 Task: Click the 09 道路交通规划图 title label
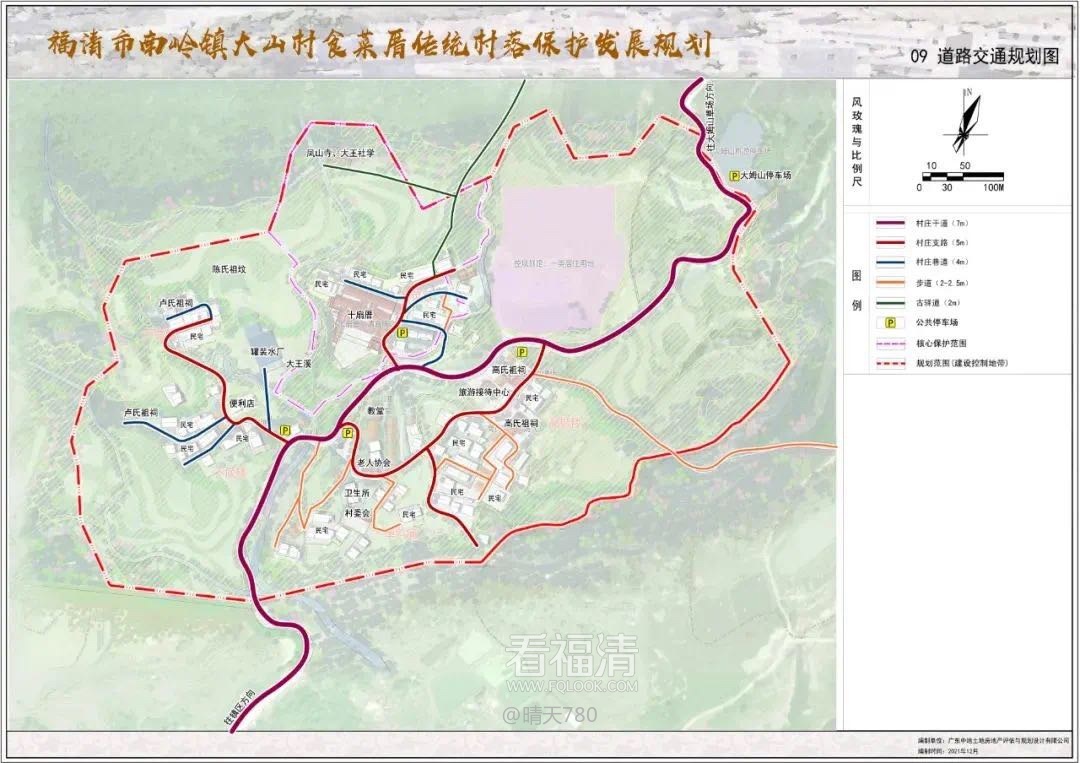click(983, 57)
